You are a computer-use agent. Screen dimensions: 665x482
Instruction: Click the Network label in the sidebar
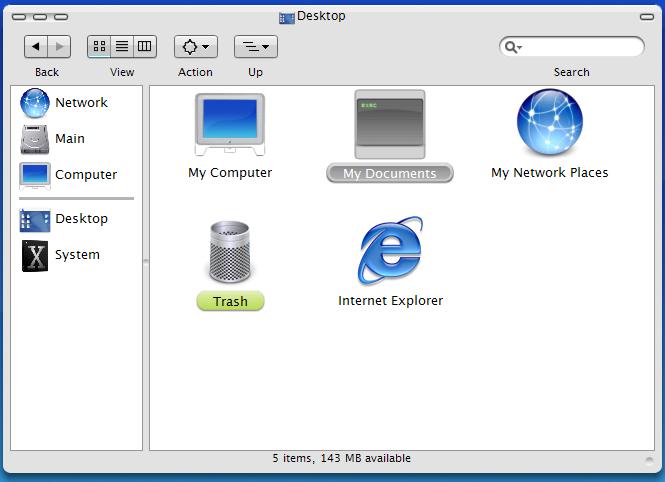[81, 103]
